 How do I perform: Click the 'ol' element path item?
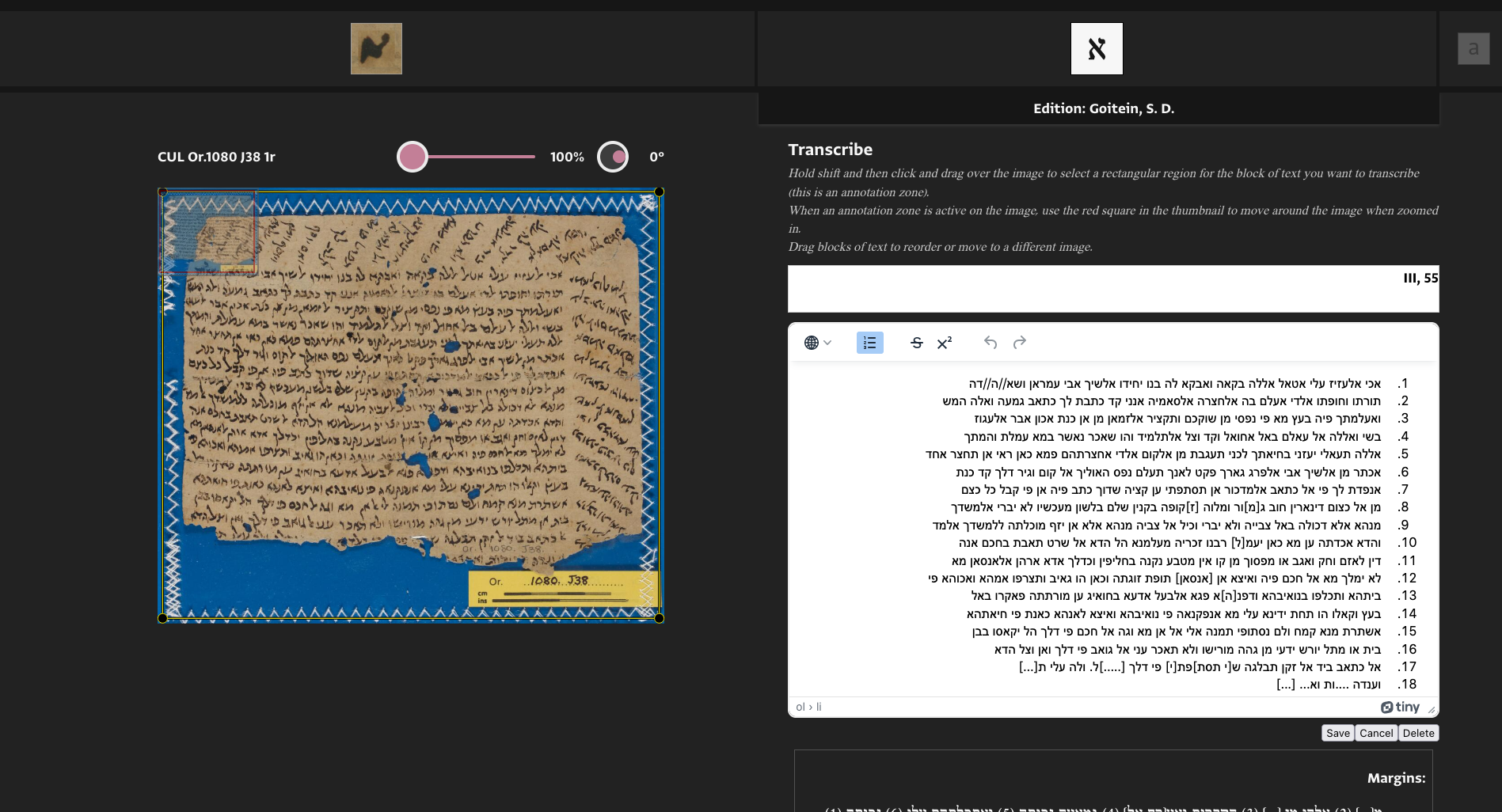(800, 707)
